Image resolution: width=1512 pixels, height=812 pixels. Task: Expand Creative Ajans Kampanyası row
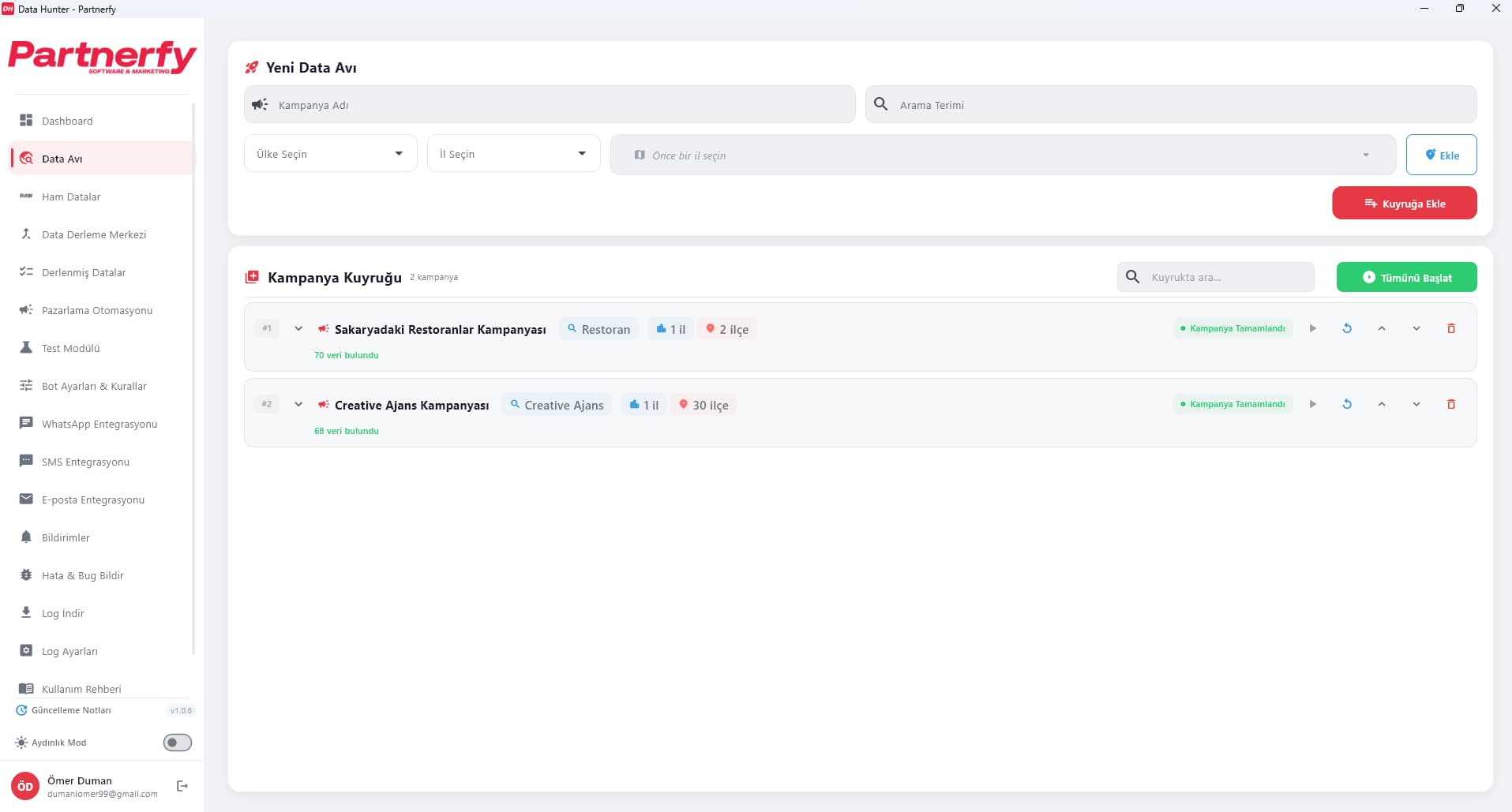tap(298, 404)
